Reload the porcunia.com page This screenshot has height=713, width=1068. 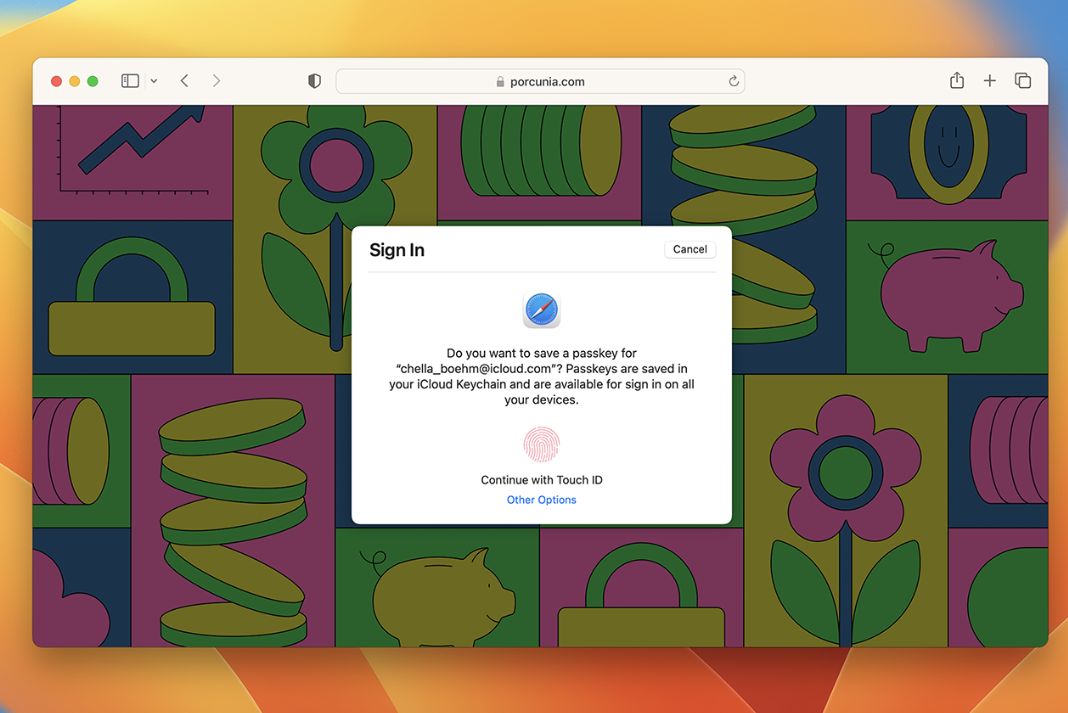point(733,81)
